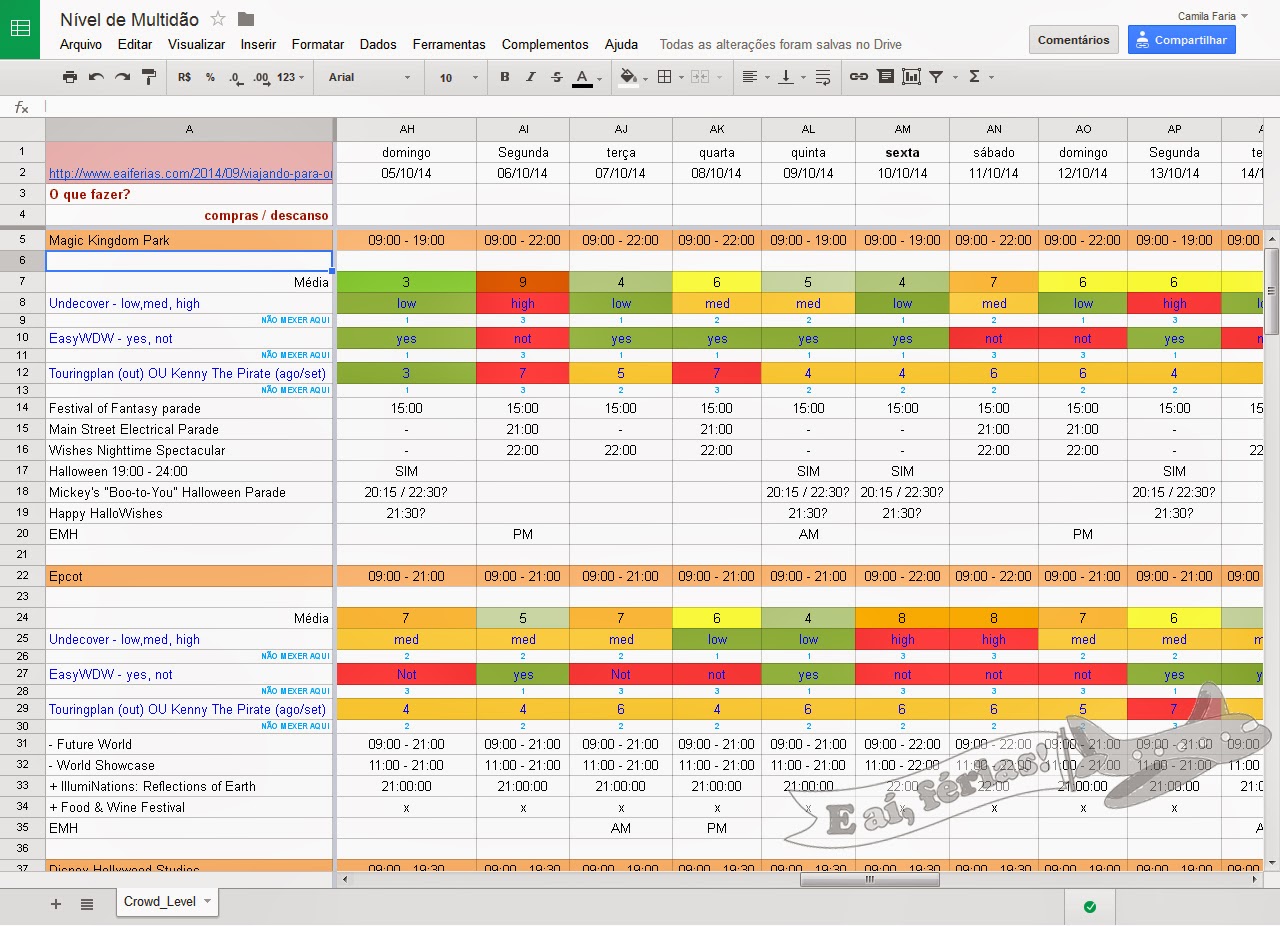Click the formula bar input field
Viewport: 1280px width, 926px height.
click(x=660, y=107)
